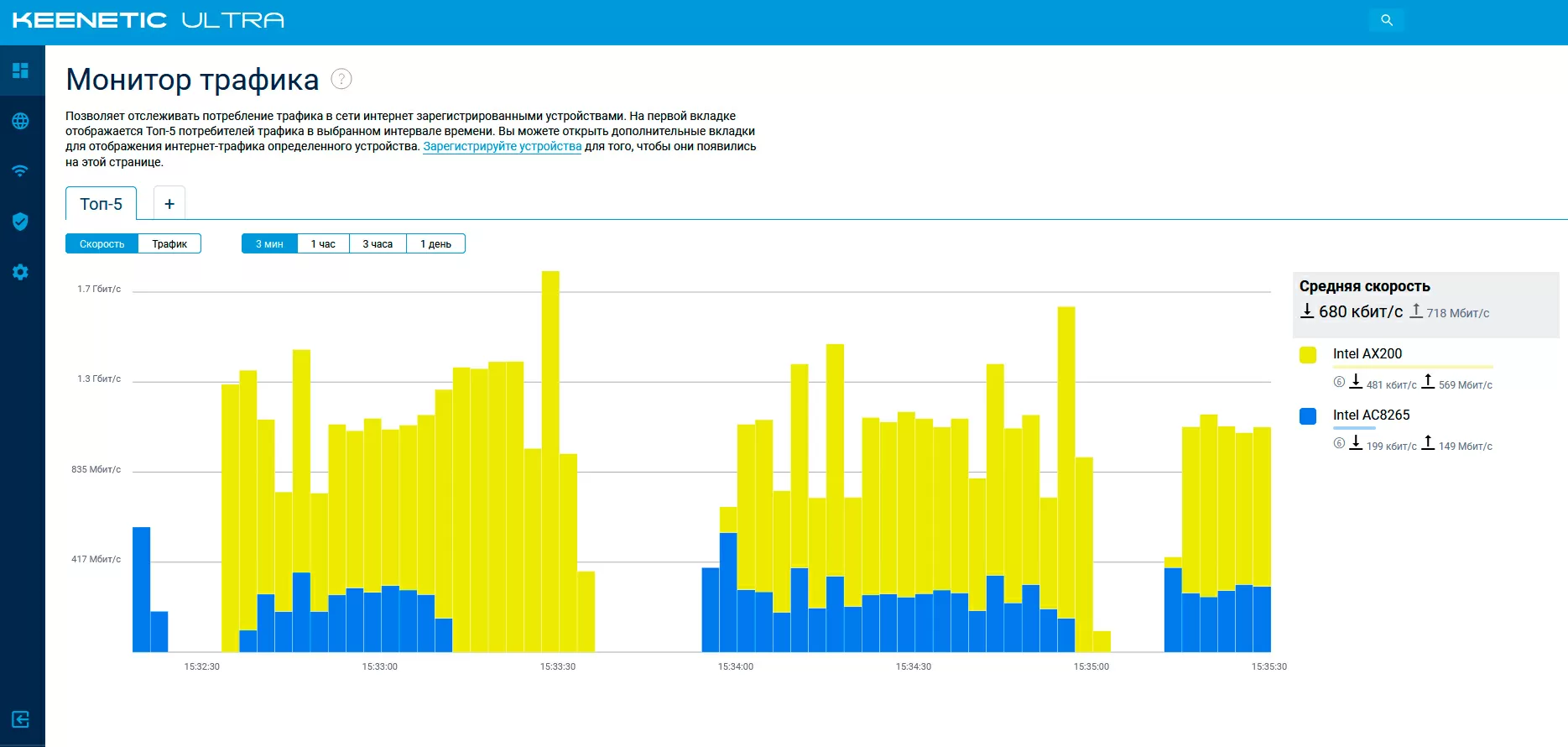This screenshot has height=747, width=1568.
Task: Open the settings gear icon in sidebar
Action: (21, 272)
